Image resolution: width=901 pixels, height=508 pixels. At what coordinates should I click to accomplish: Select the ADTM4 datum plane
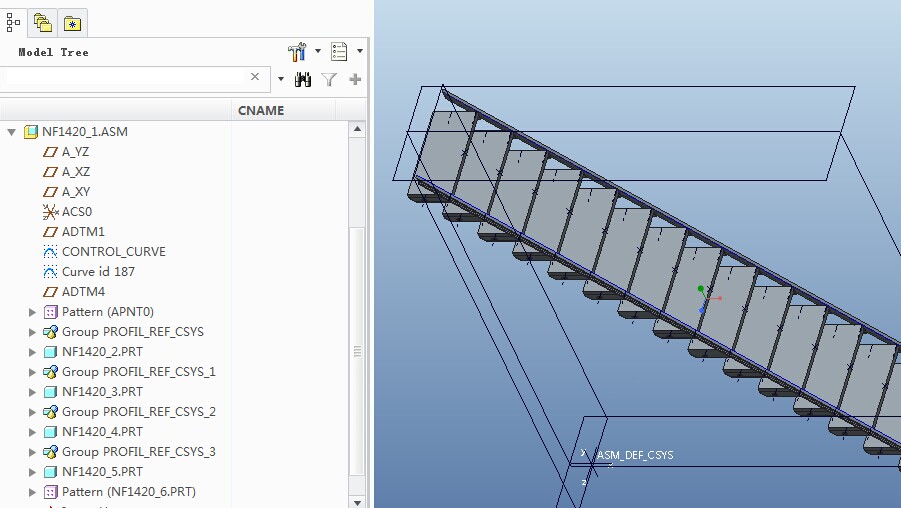[x=83, y=292]
